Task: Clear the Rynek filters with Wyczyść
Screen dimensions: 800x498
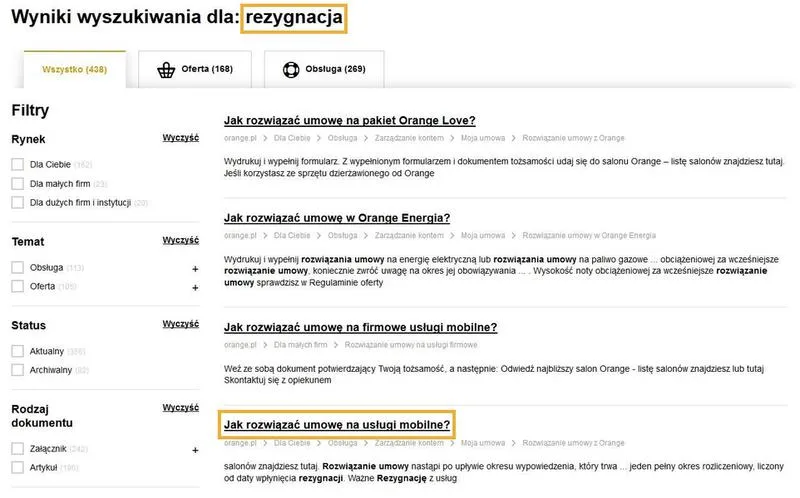Action: pyautogui.click(x=181, y=138)
